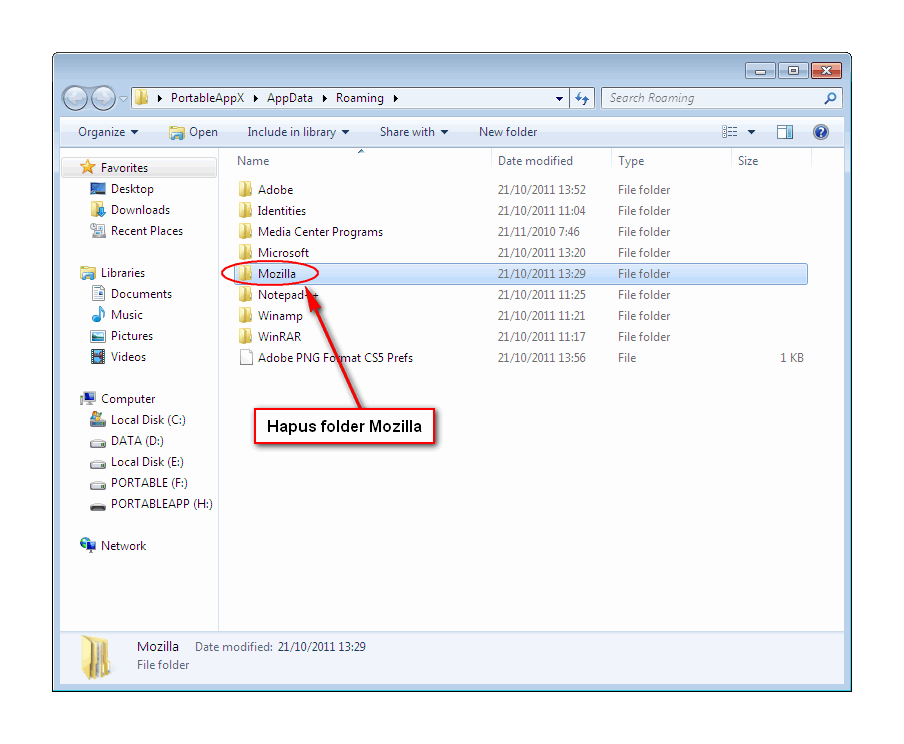Open Local Disk (C:)
The width and height of the screenshot is (904, 744).
click(148, 420)
